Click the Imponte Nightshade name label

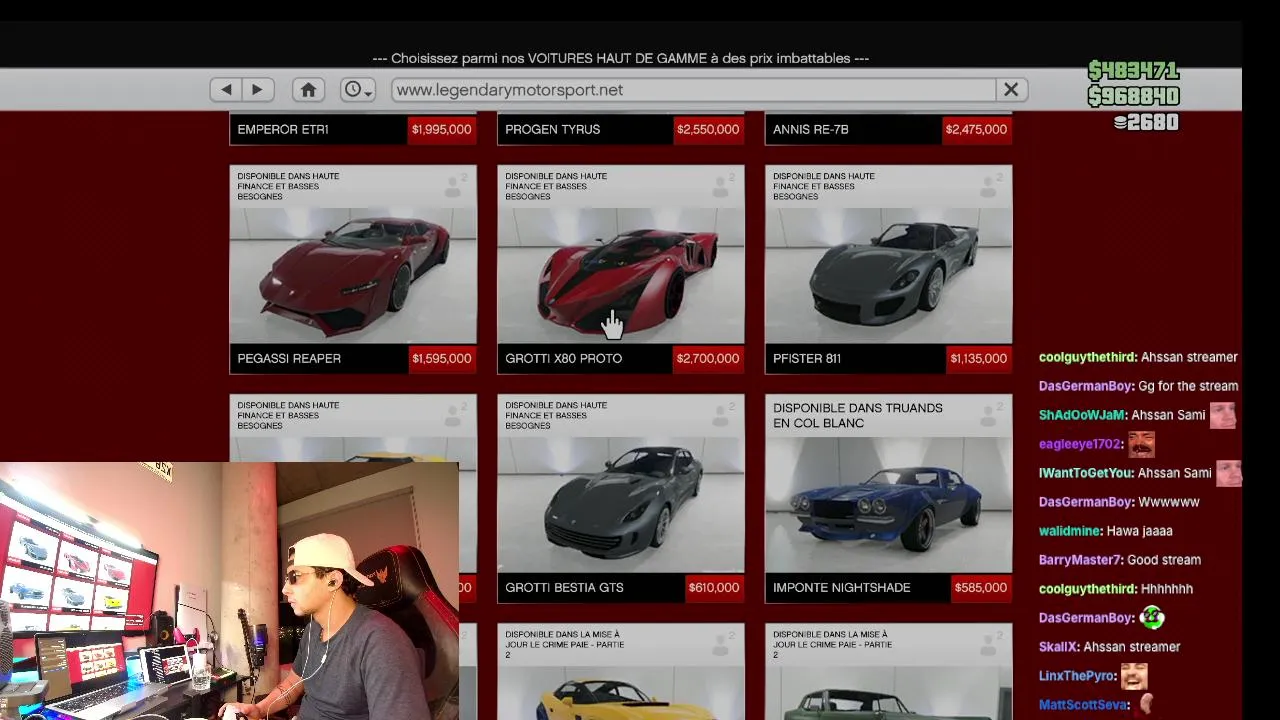pyautogui.click(x=841, y=587)
